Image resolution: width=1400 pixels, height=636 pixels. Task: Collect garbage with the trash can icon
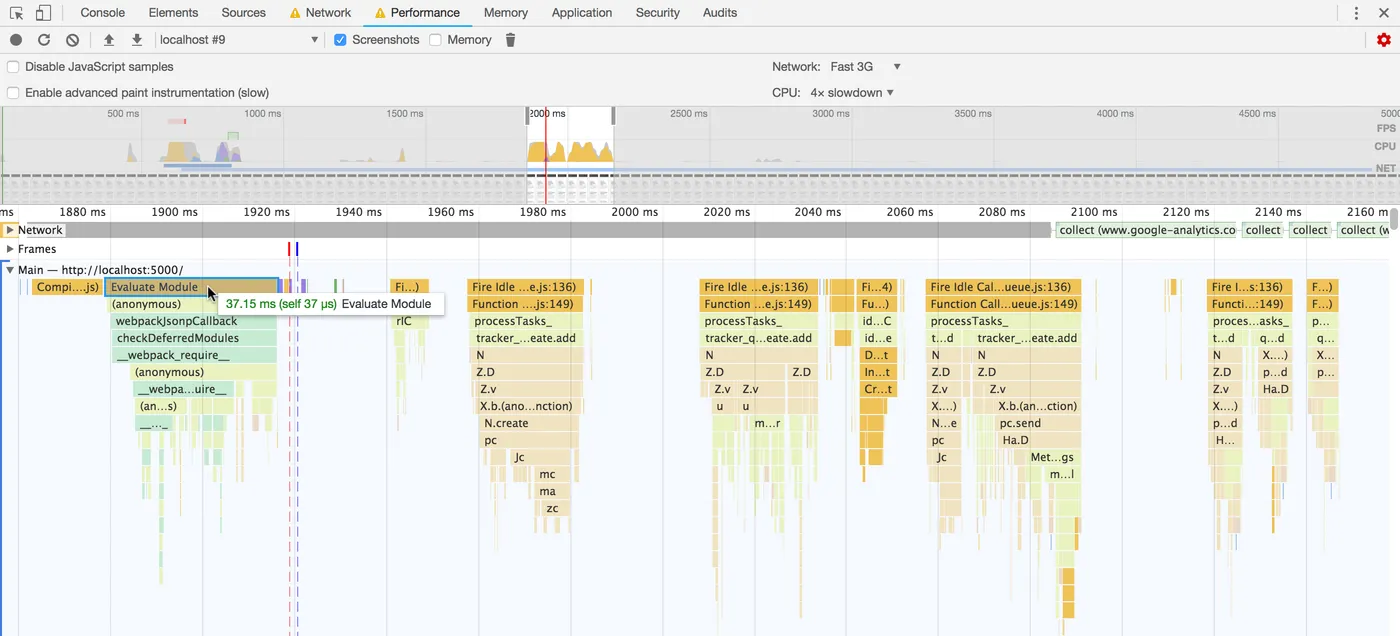coord(510,40)
